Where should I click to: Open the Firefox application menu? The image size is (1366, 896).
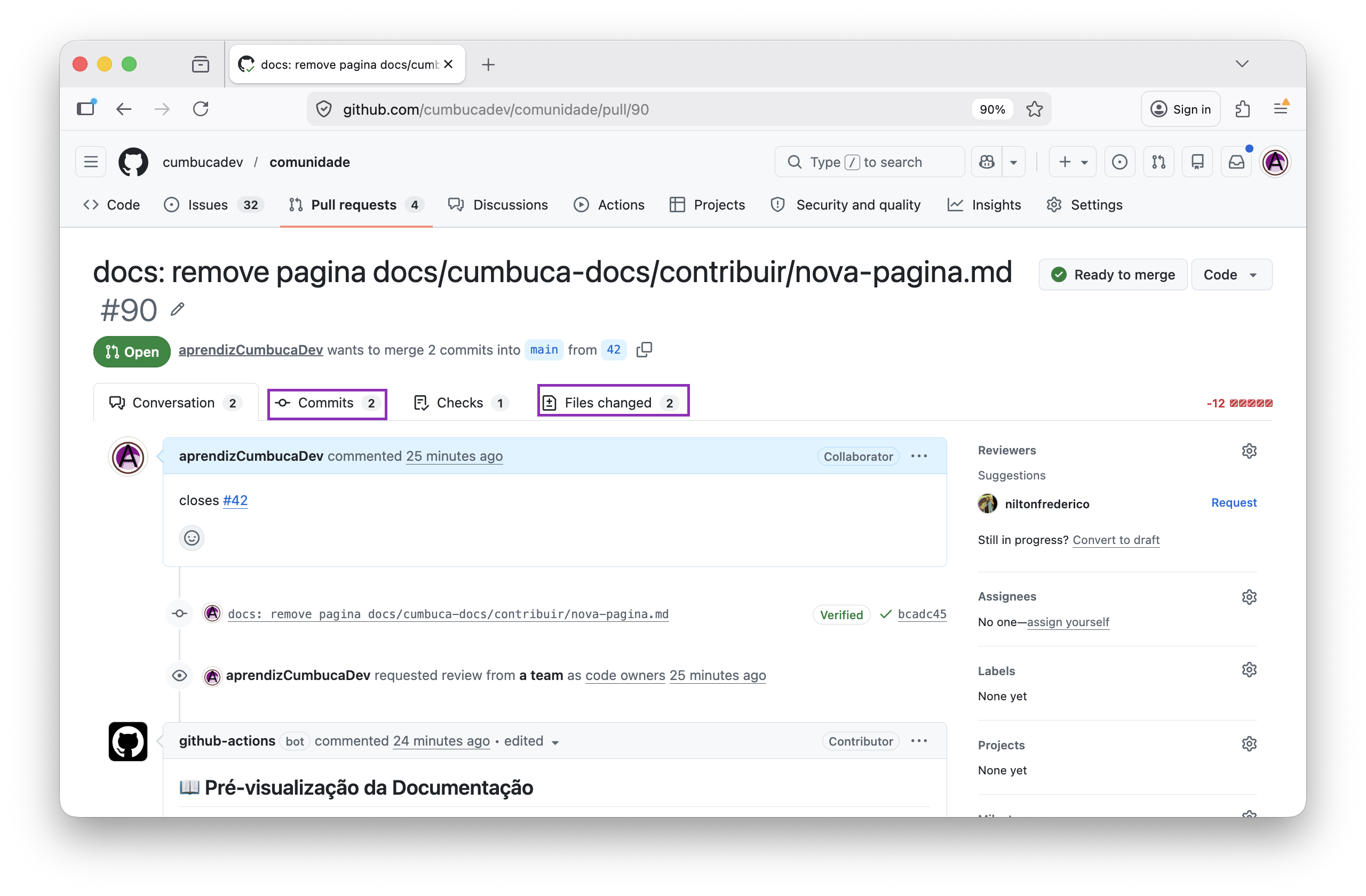(x=1281, y=109)
